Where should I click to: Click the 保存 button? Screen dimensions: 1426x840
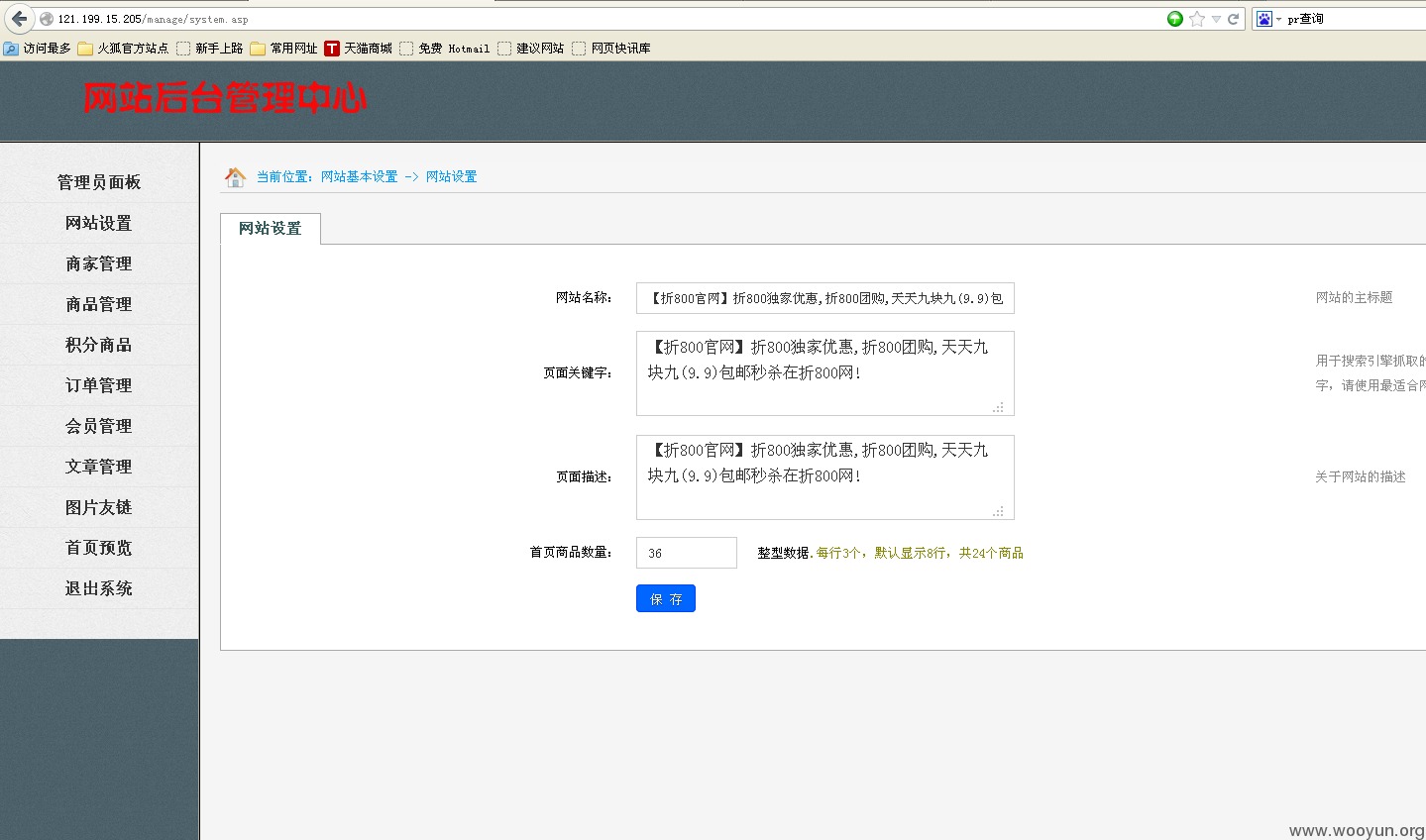point(666,598)
